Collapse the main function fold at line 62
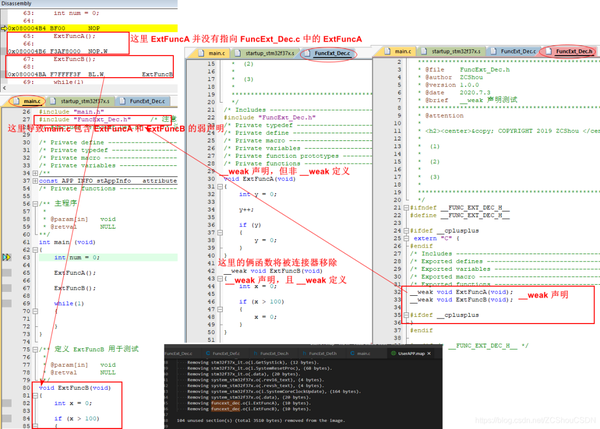Viewport: 600px width, 429px height. (x=35, y=250)
